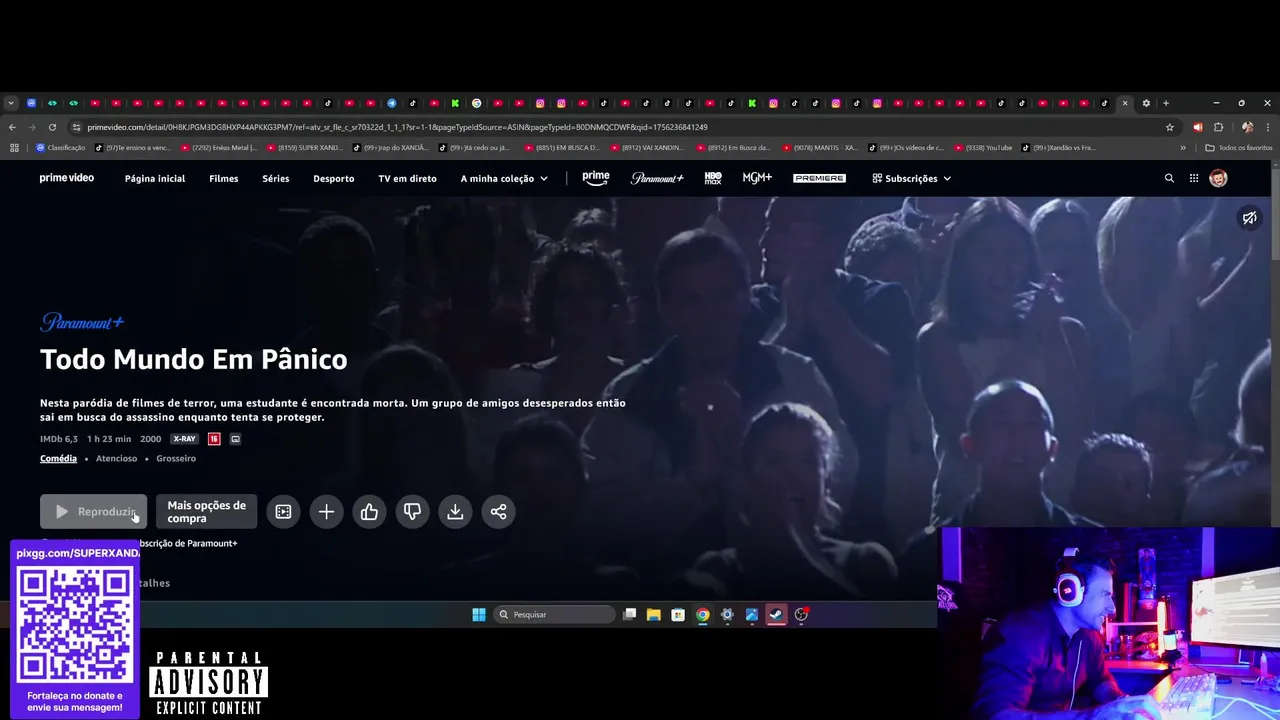The width and height of the screenshot is (1280, 720).
Task: Click Mais opções de compra button
Action: (206, 512)
